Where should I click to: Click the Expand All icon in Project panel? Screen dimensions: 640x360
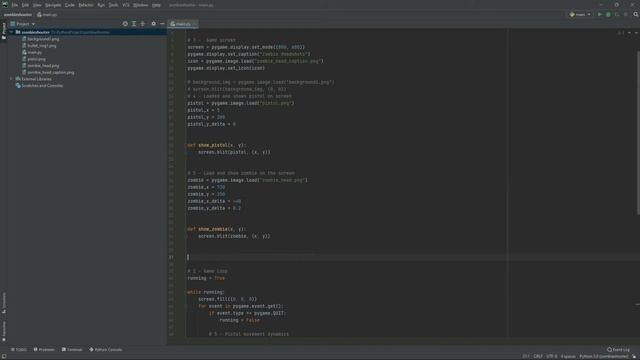tap(134, 24)
